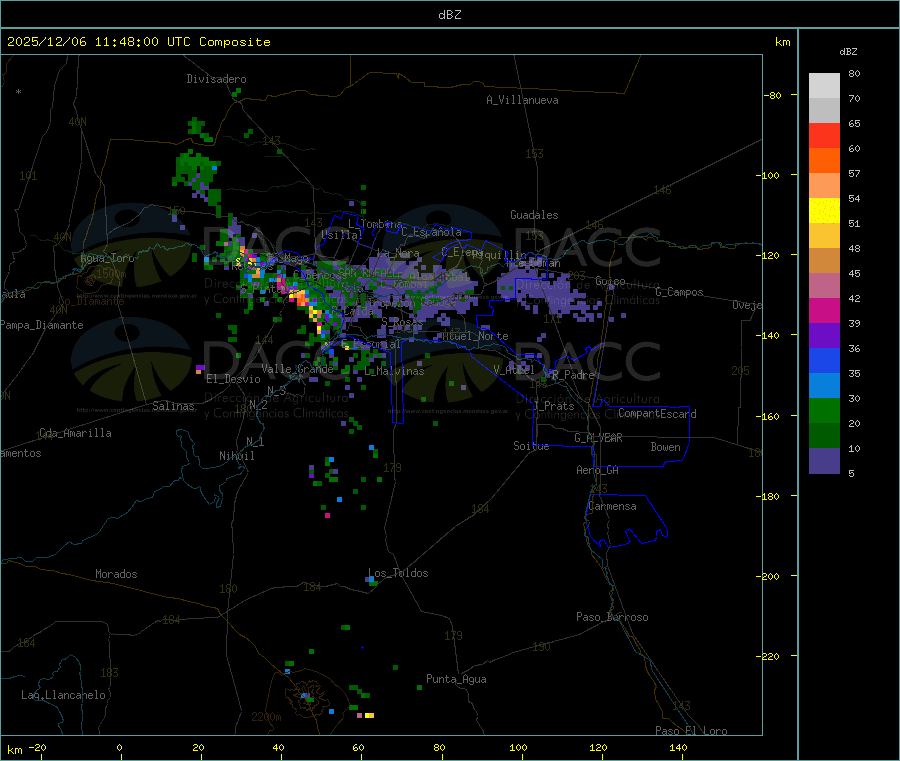
Task: Click the Morados location label
Action: pyautogui.click(x=116, y=574)
